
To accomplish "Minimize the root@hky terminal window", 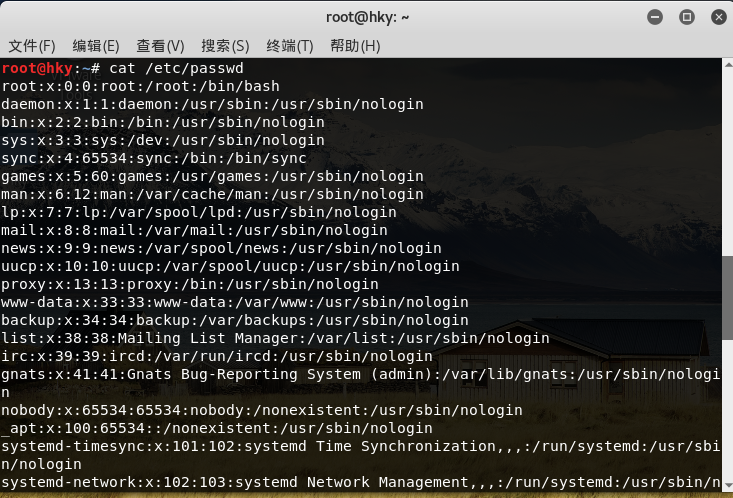I will click(x=655, y=17).
